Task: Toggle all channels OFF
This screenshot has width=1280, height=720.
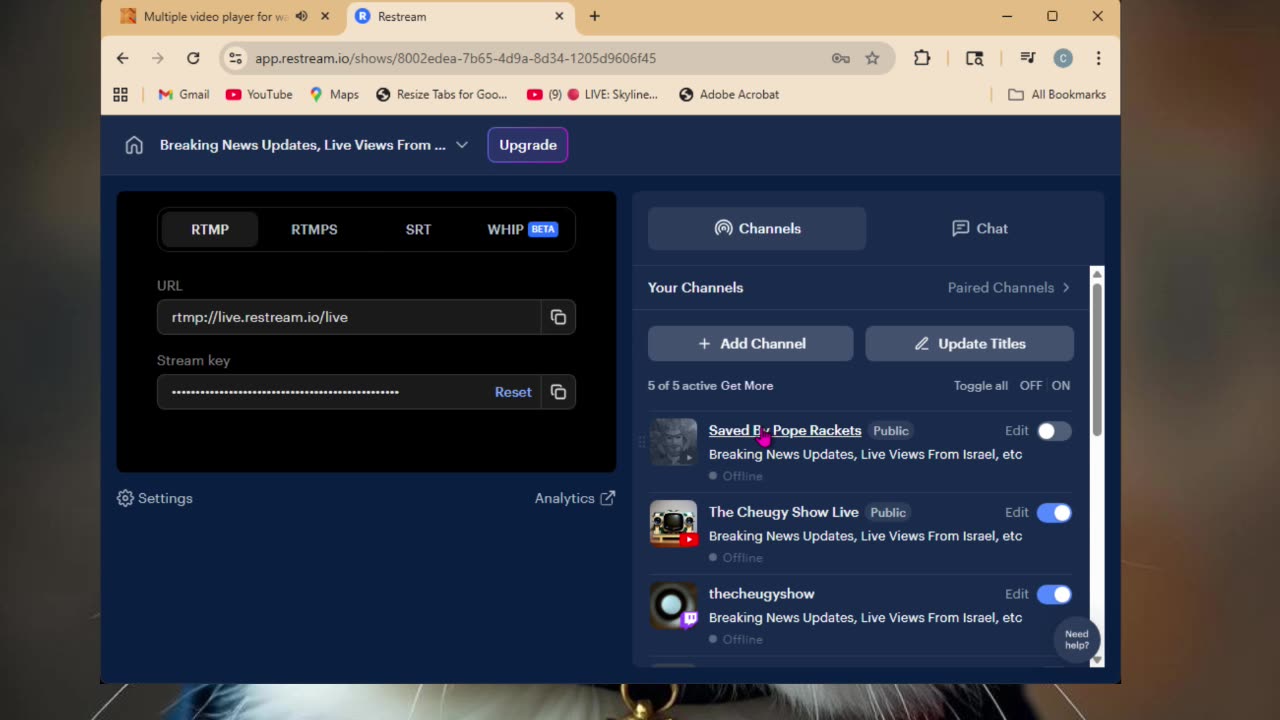Action: [1030, 386]
